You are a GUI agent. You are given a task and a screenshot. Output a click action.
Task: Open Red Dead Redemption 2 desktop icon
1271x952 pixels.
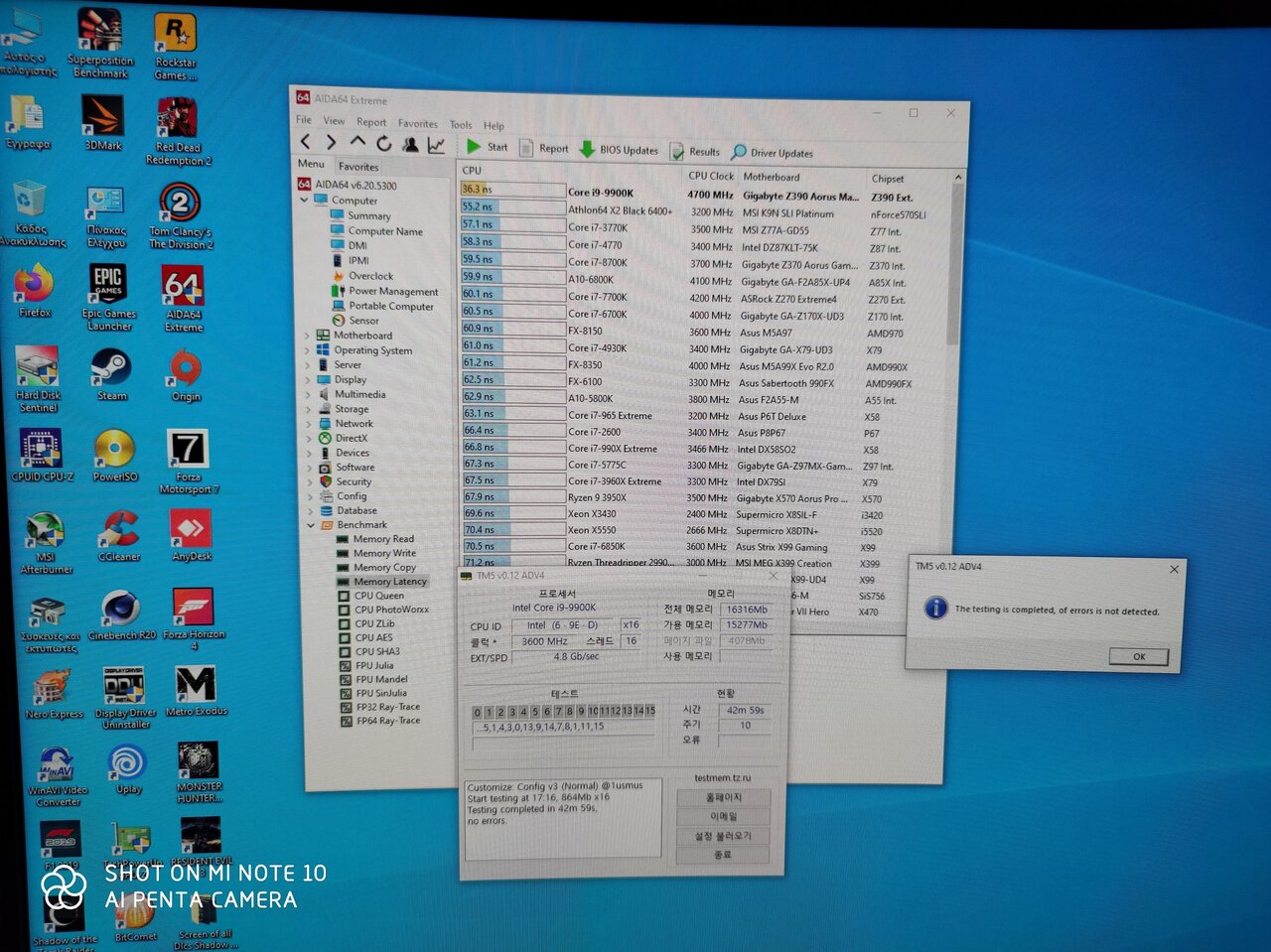[178, 131]
